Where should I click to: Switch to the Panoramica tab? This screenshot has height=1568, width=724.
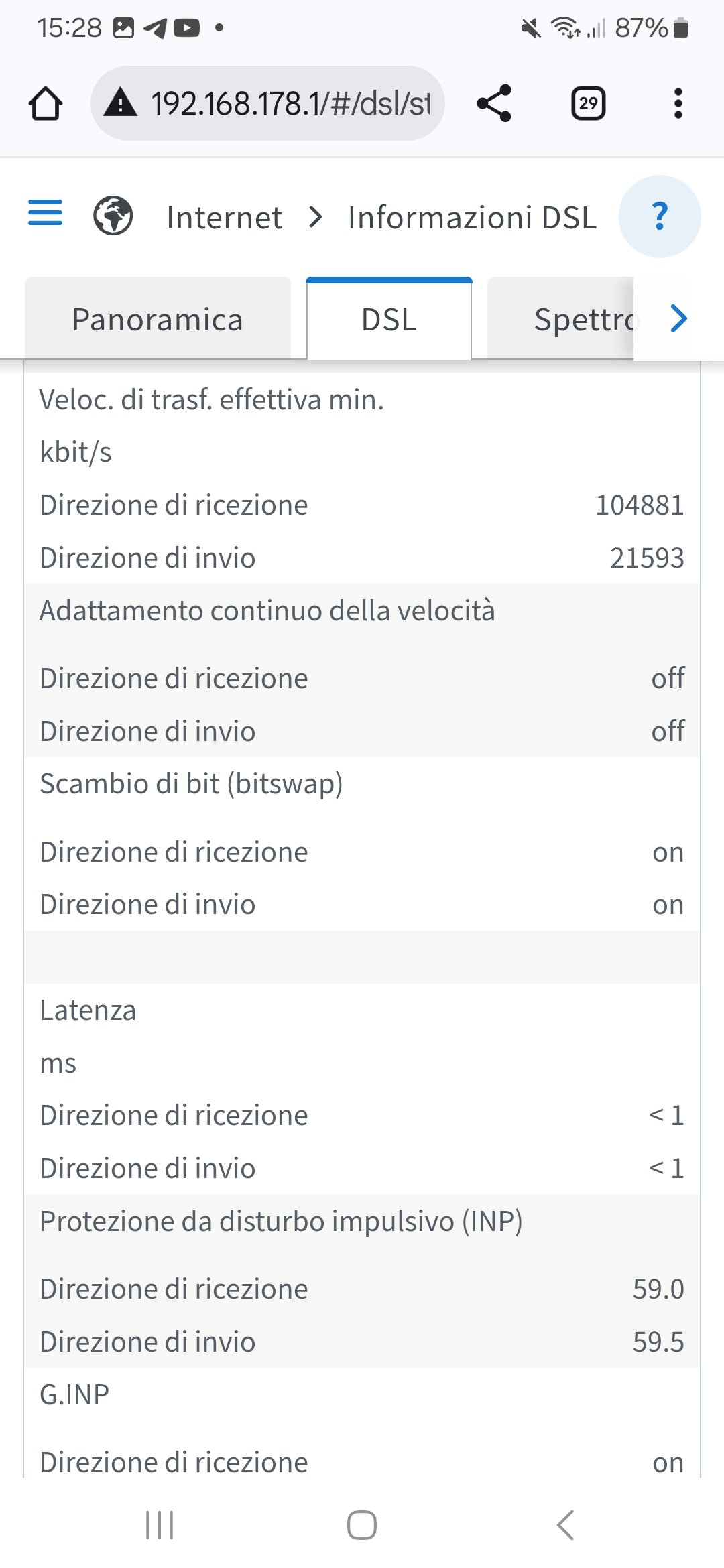(x=158, y=320)
